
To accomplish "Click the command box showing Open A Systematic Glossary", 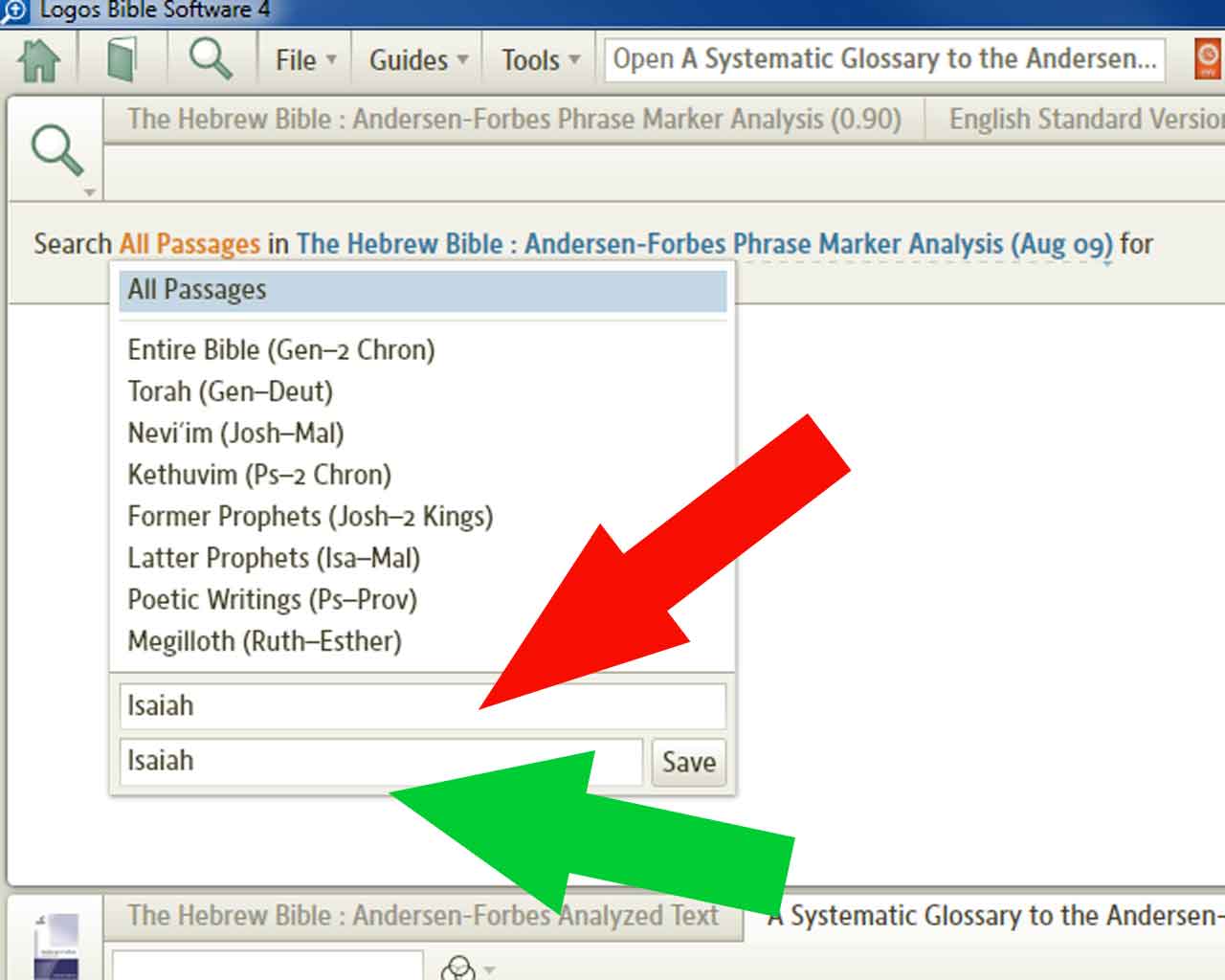I will 884,59.
